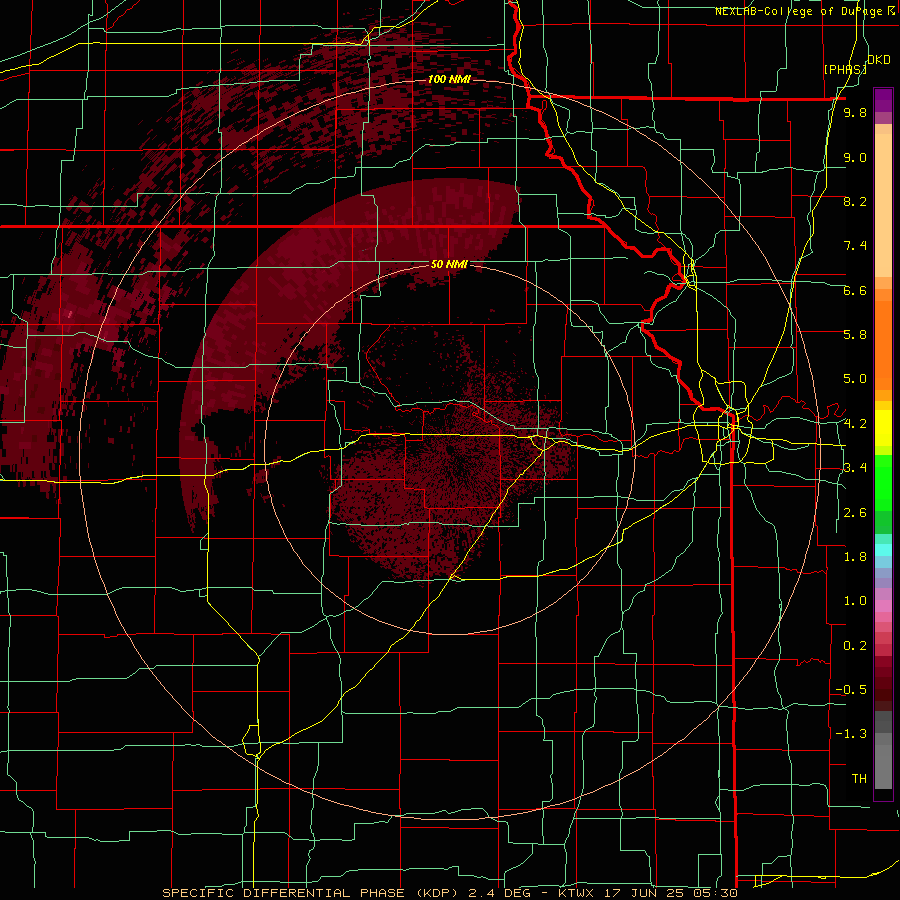Image resolution: width=900 pixels, height=900 pixels.
Task: Click the 17 JUN 25 05:30 timestamp
Action: point(670,893)
